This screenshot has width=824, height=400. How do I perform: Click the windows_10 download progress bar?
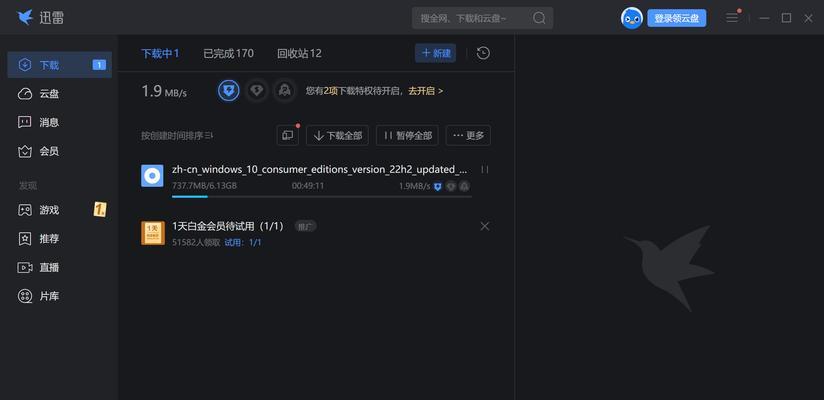tap(322, 197)
